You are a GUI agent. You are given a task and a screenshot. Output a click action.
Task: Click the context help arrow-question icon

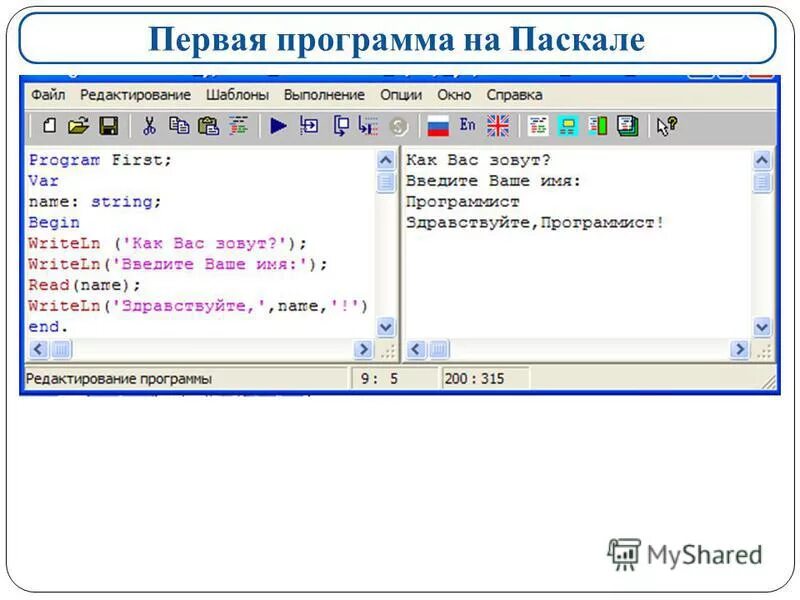click(667, 126)
